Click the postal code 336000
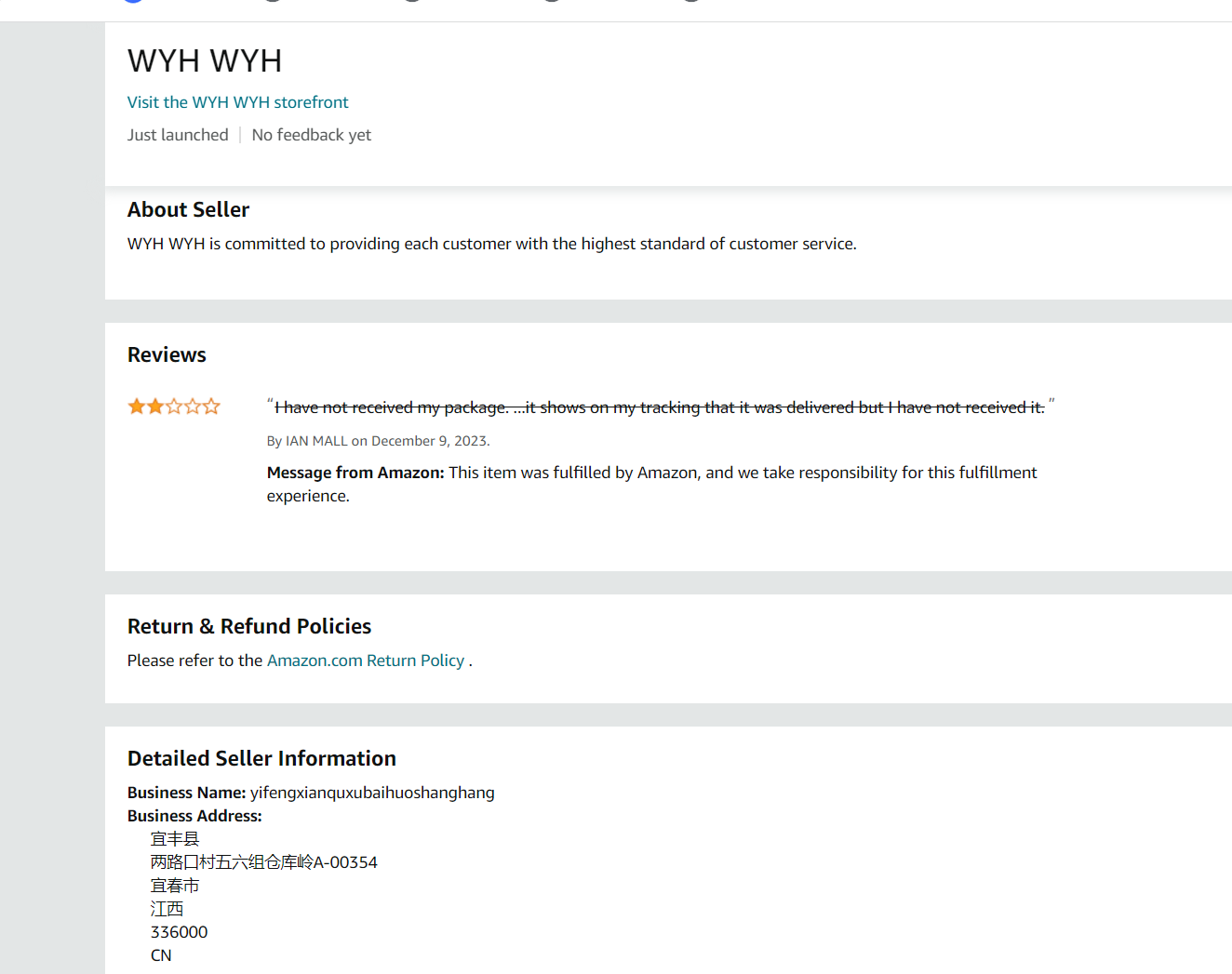The height and width of the screenshot is (974, 1232). coord(179,932)
